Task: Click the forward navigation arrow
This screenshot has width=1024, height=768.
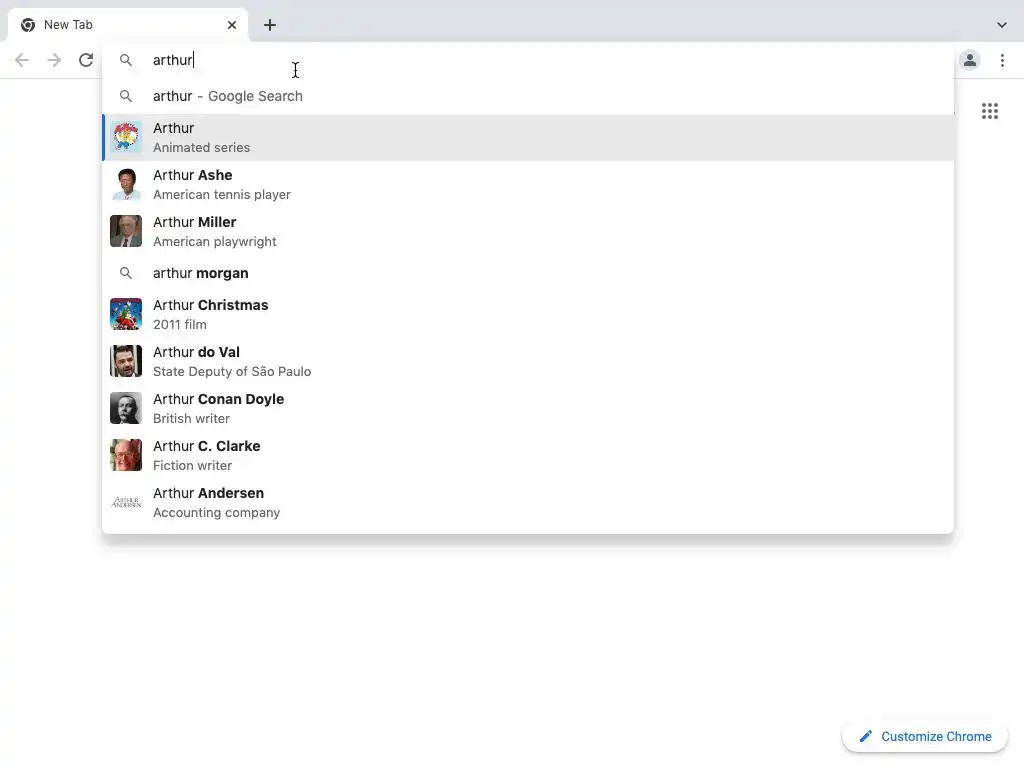Action: [54, 60]
